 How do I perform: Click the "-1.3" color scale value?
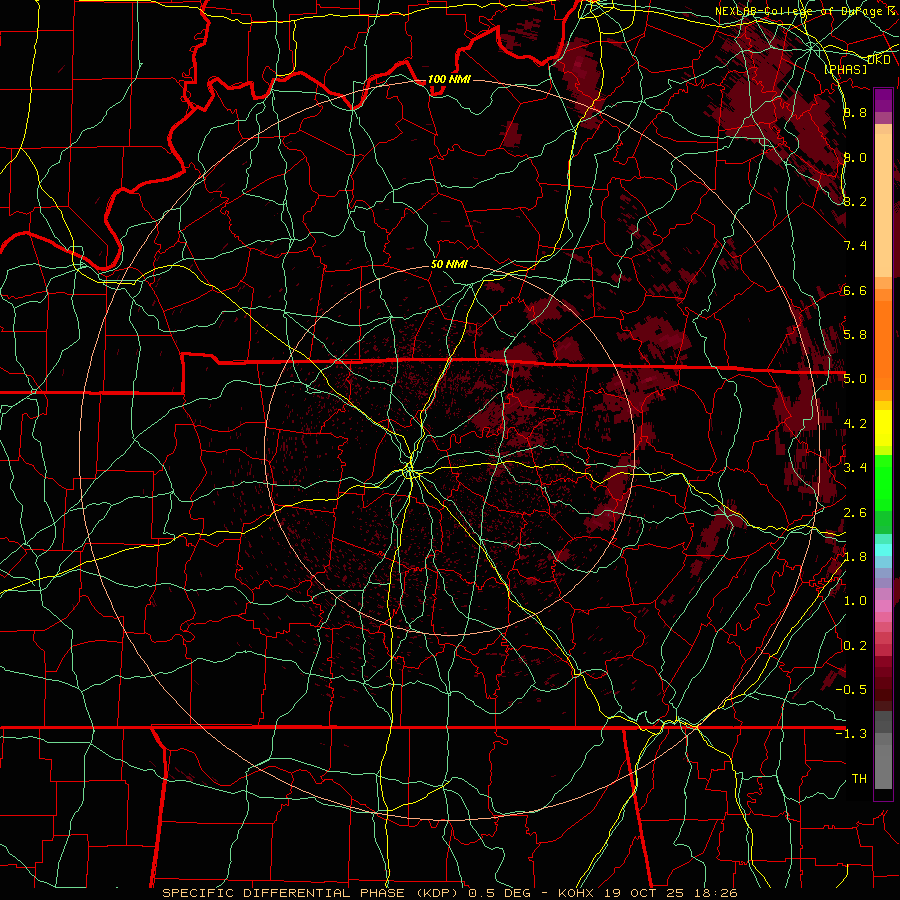851,734
